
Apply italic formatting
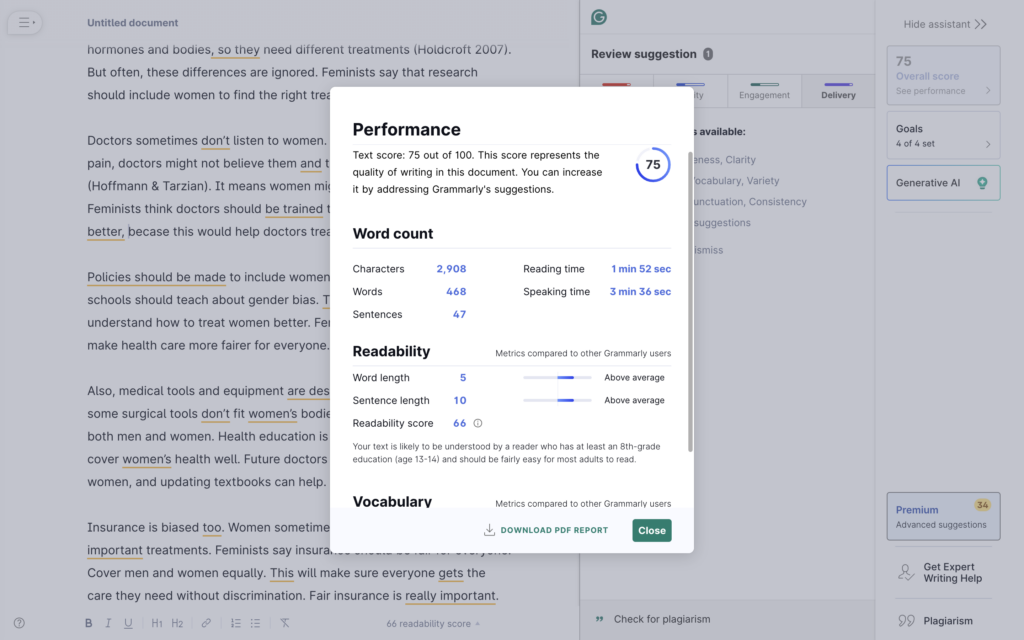[107, 622]
